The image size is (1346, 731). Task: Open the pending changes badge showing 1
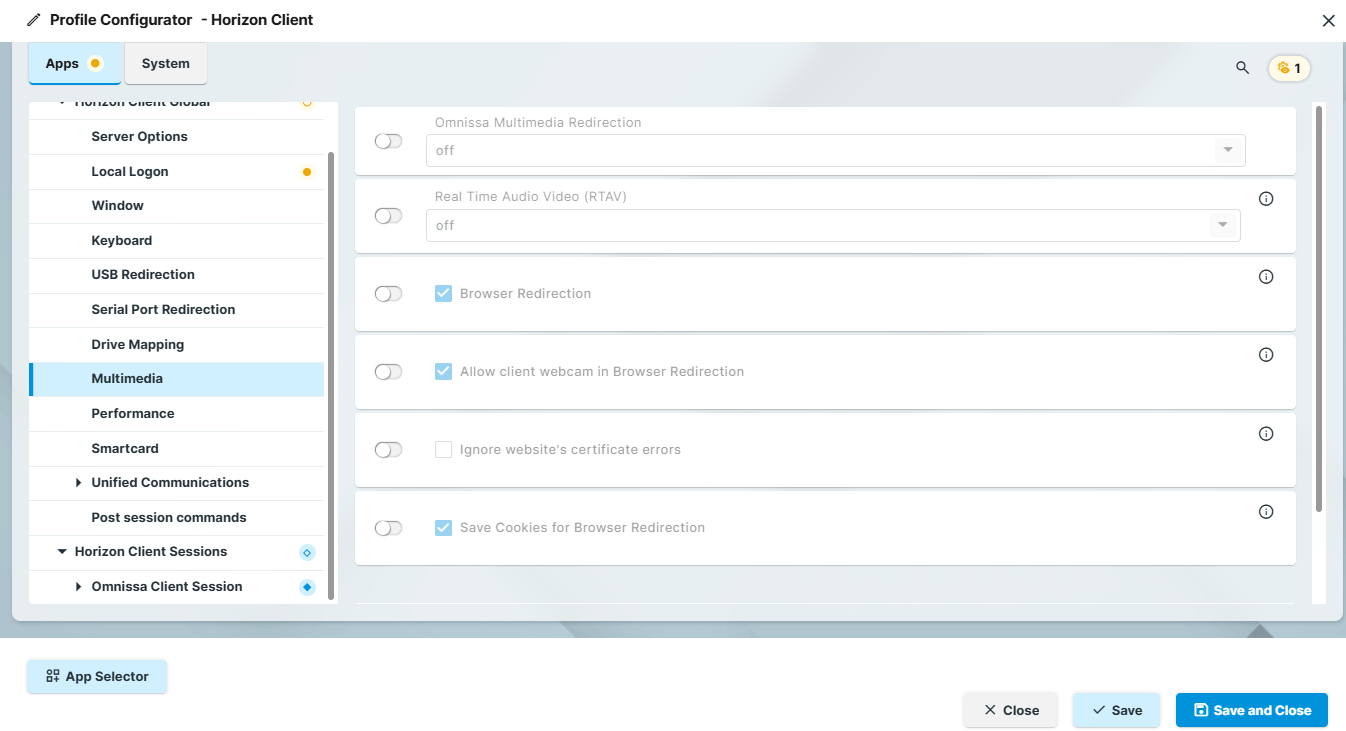[x=1289, y=68]
